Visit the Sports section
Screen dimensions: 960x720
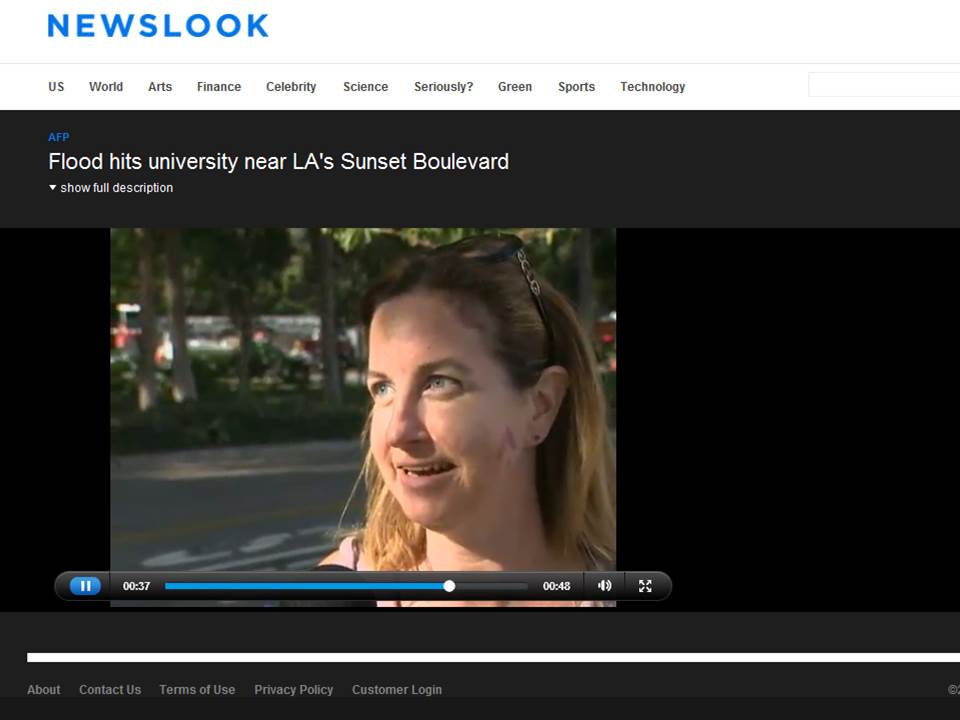576,87
